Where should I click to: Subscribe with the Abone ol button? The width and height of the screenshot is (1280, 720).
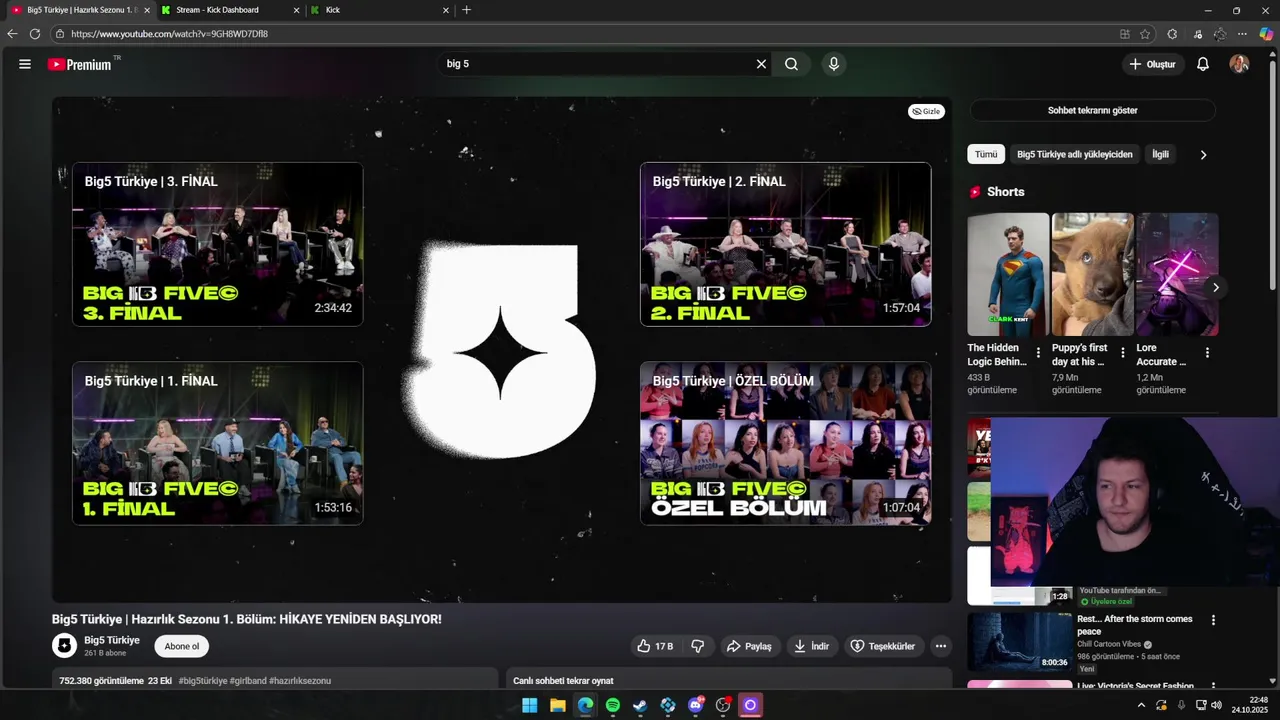(181, 646)
